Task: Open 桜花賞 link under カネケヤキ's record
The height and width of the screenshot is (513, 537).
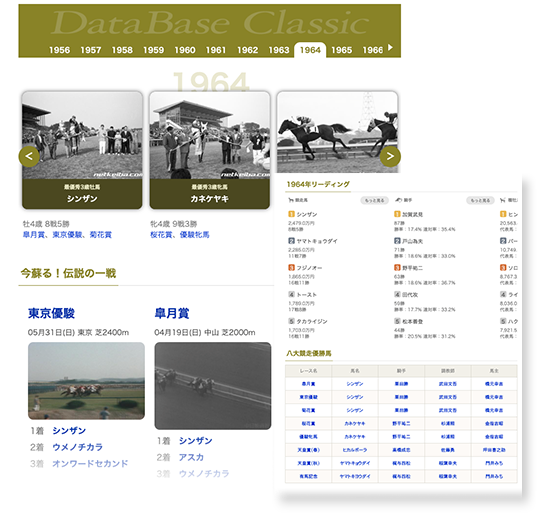Action: 161,235
